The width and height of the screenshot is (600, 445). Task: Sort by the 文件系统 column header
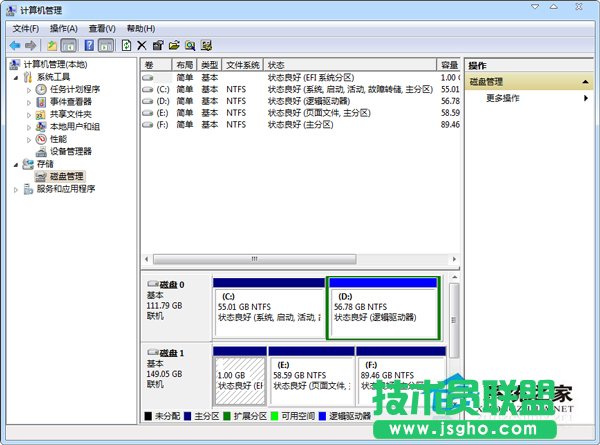(x=243, y=65)
